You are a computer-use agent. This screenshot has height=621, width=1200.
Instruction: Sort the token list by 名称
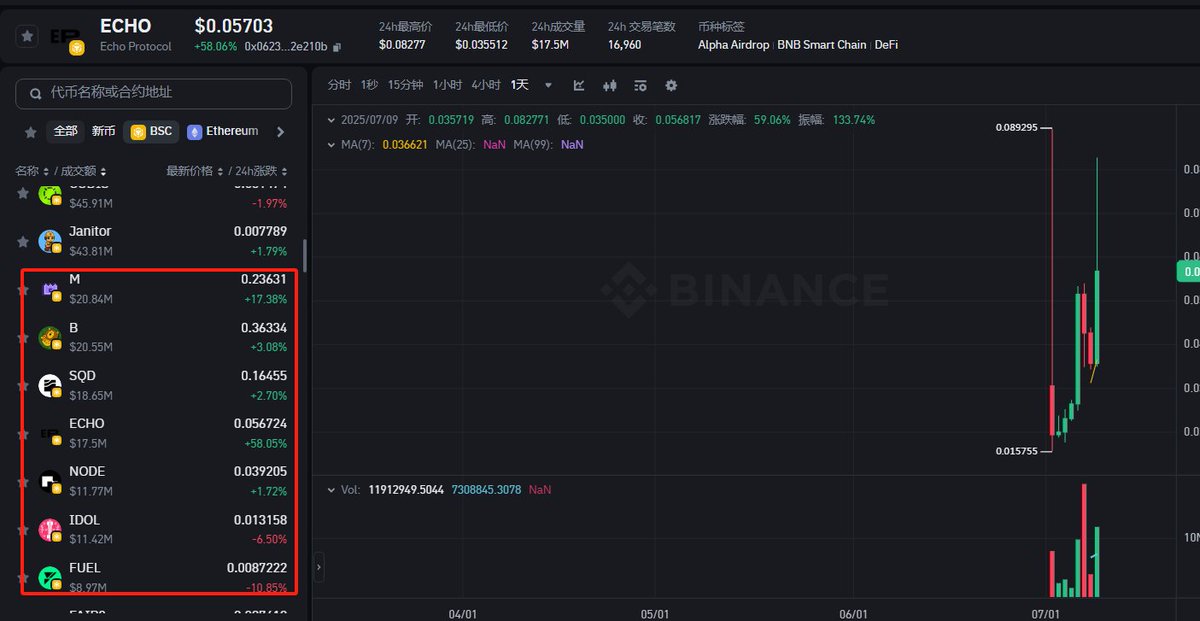coord(31,171)
